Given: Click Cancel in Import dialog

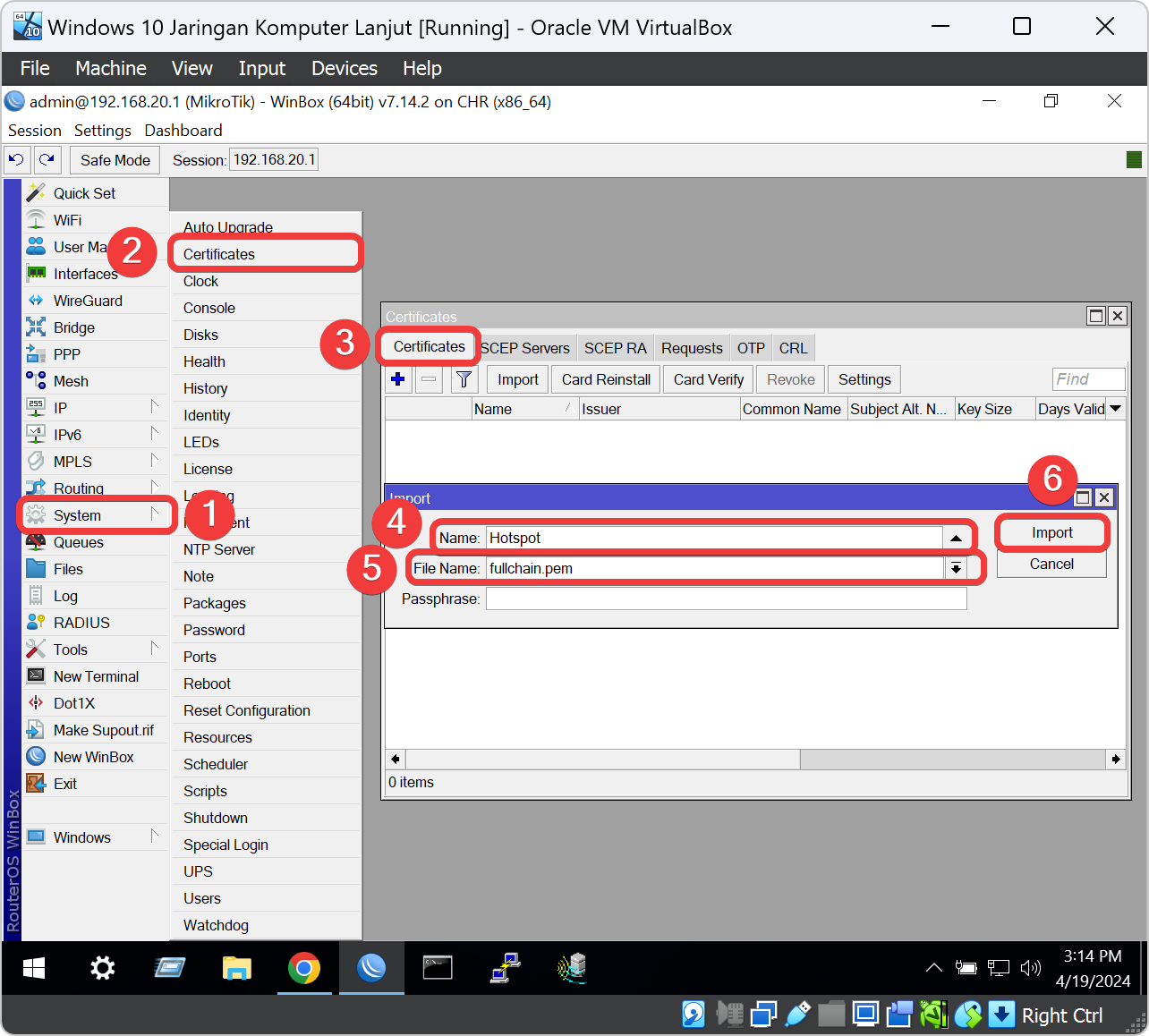Looking at the screenshot, I should tap(1051, 564).
